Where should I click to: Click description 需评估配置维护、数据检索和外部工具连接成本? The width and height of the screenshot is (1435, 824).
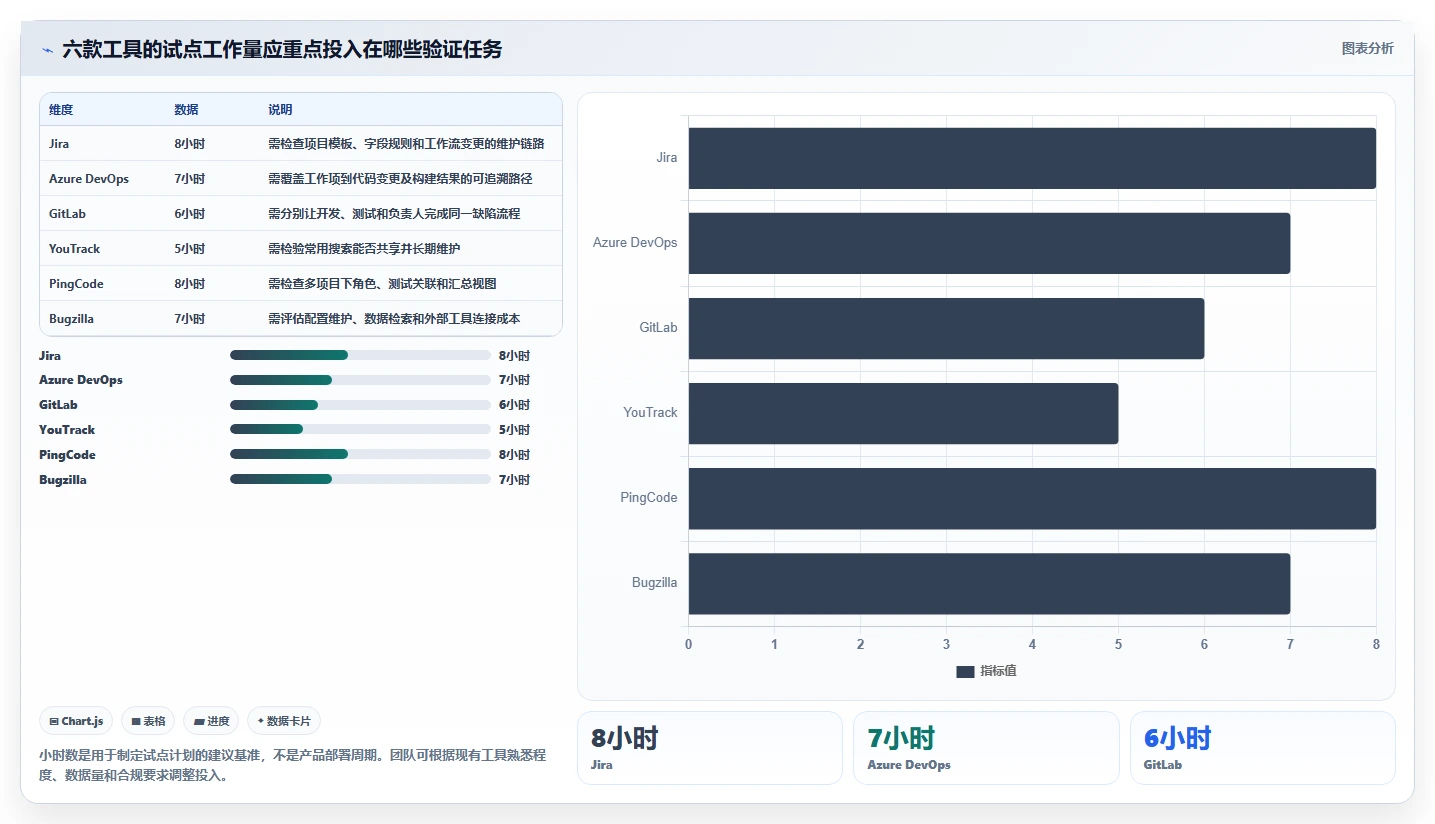point(394,319)
